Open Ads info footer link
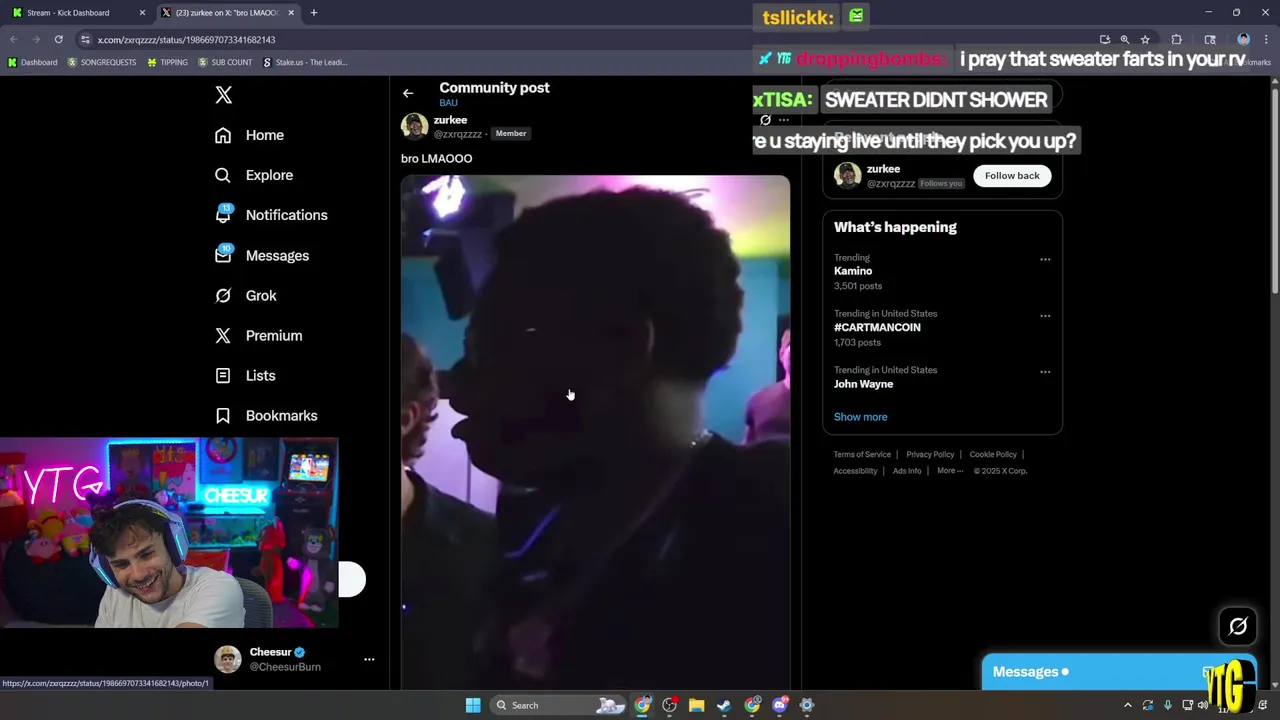 coord(907,471)
